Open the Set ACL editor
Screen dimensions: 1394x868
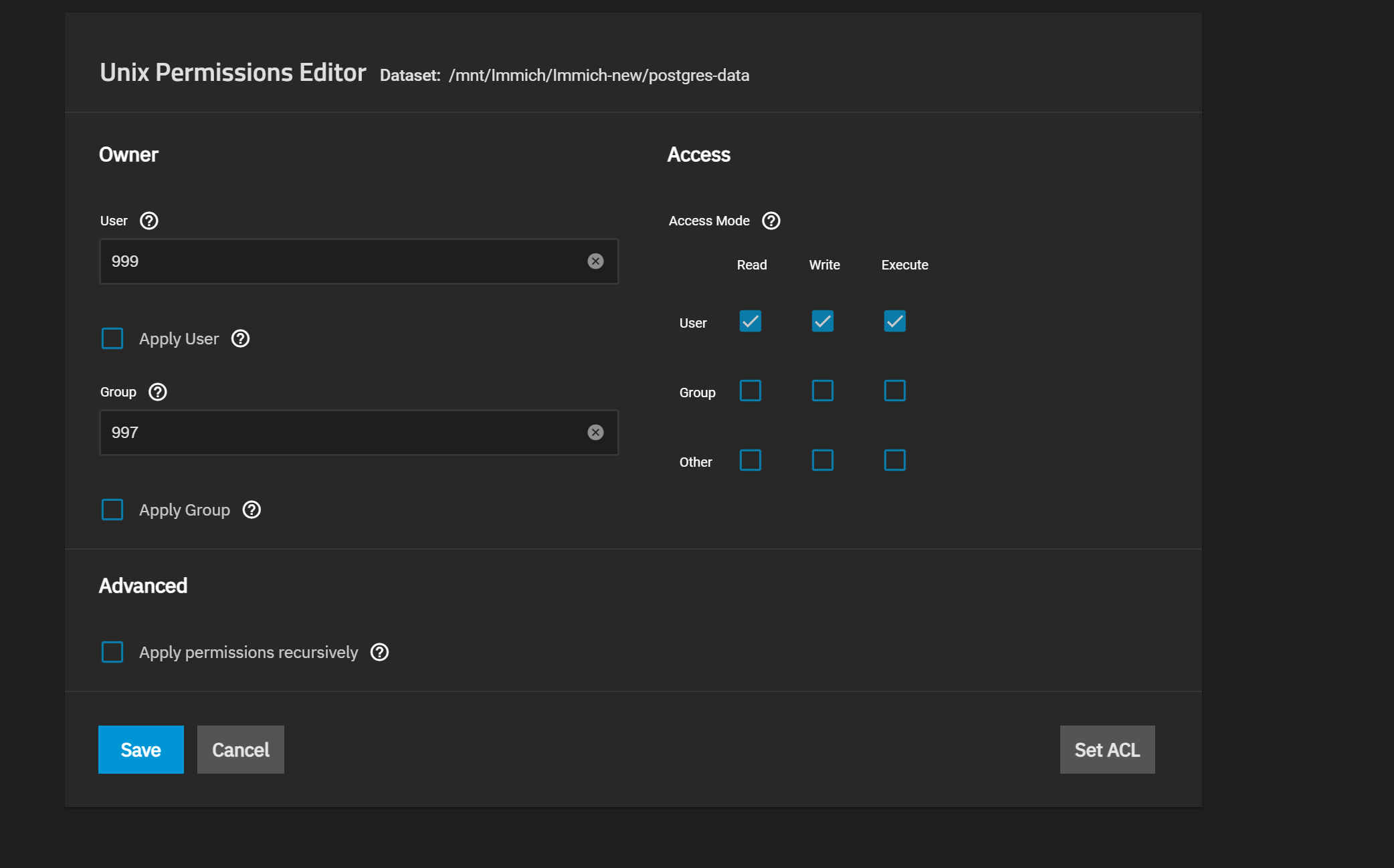click(1107, 750)
